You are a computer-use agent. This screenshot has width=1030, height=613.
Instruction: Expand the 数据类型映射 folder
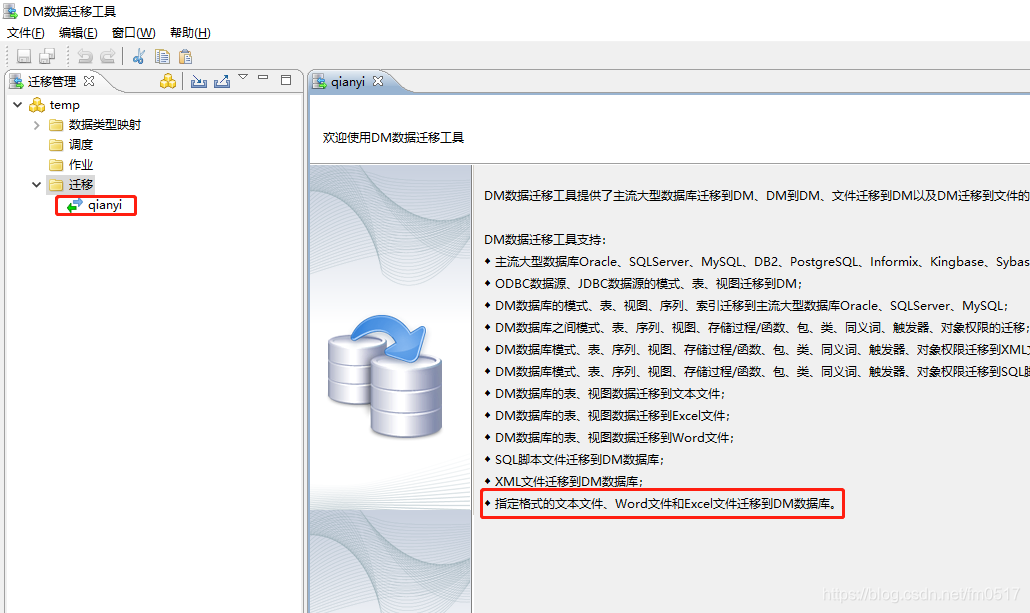[37, 125]
